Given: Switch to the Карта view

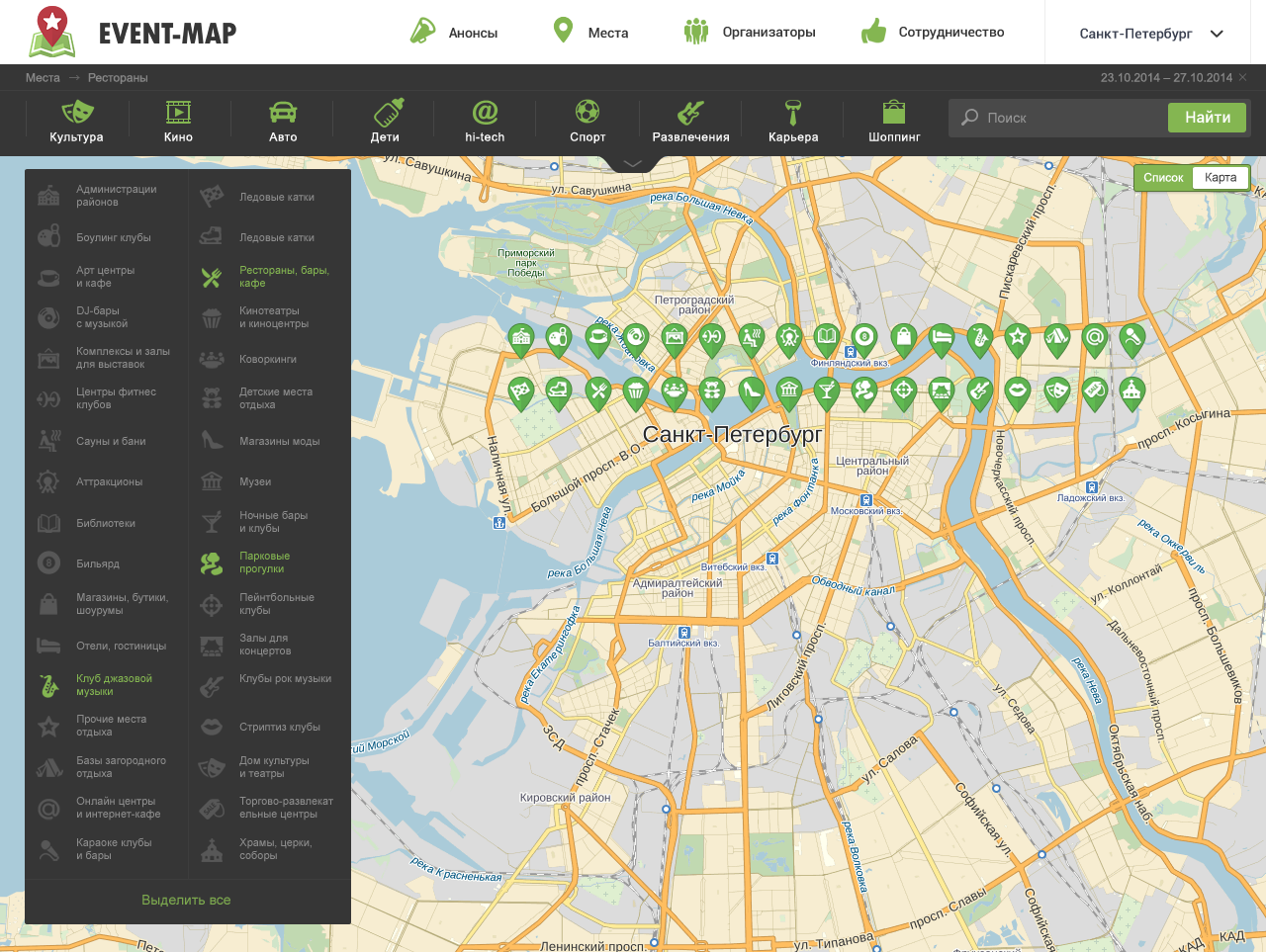Looking at the screenshot, I should point(1221,178).
